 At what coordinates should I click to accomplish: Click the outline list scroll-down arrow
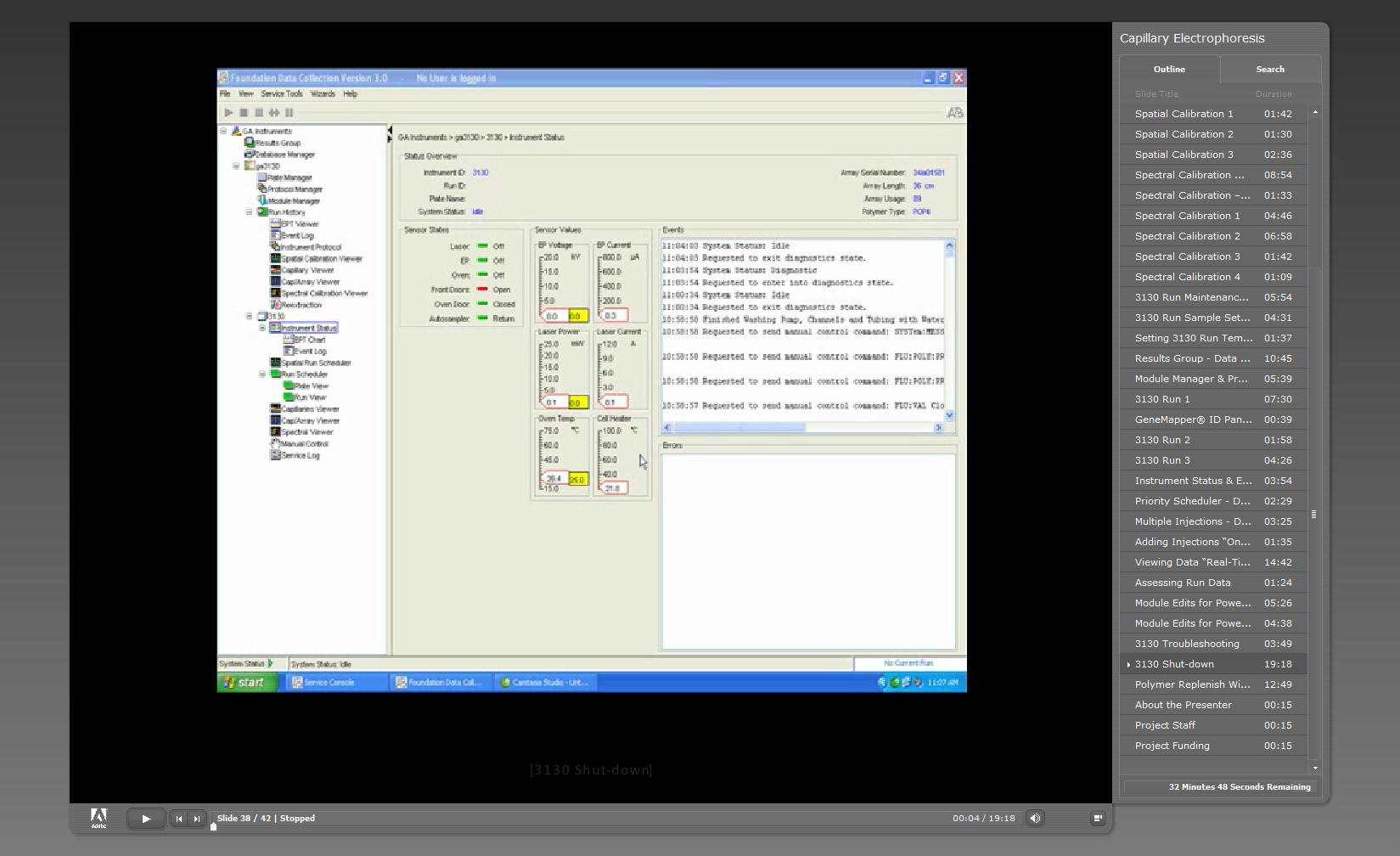[1315, 768]
